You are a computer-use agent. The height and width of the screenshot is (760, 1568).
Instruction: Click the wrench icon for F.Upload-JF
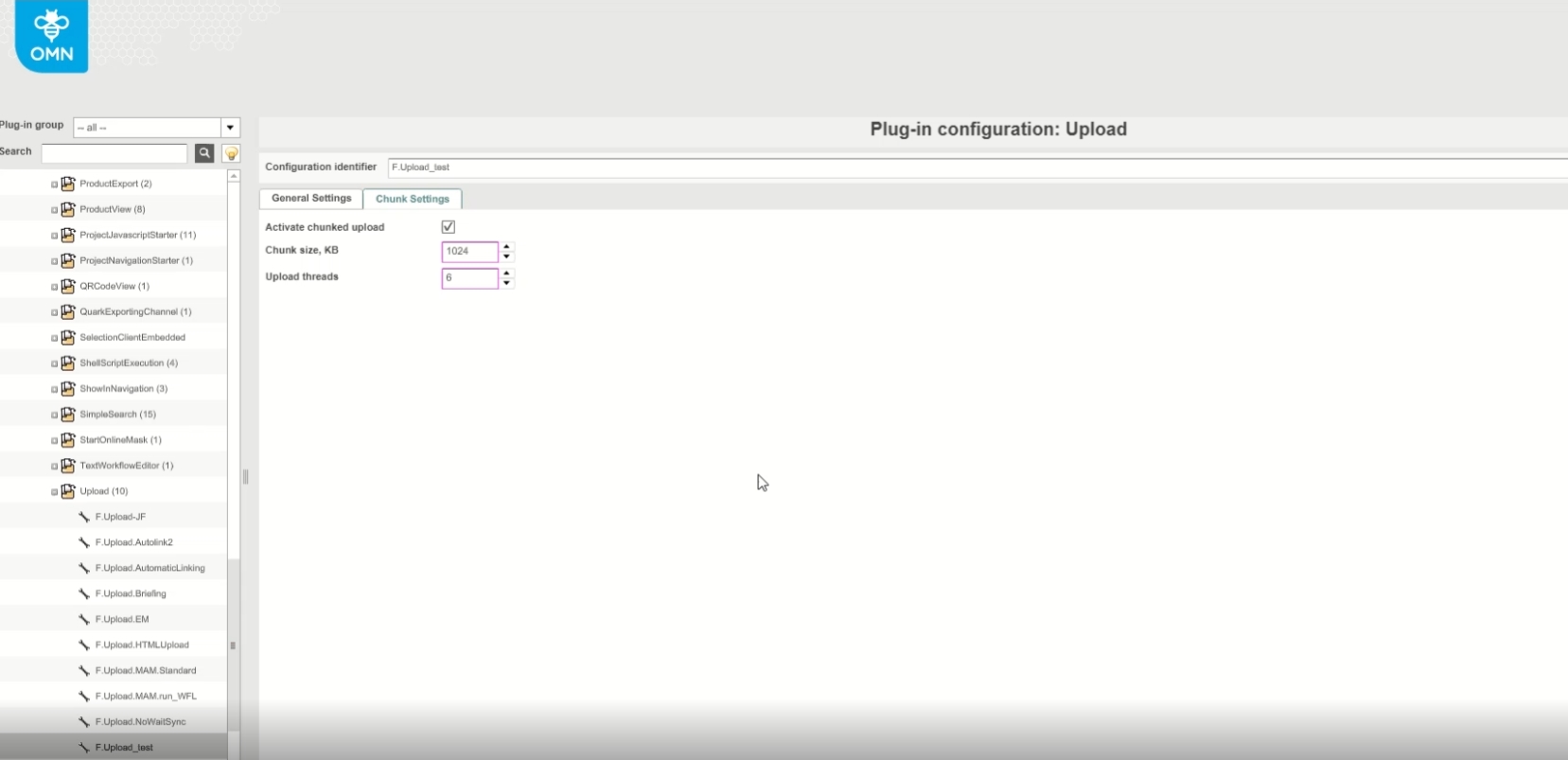[x=84, y=517]
